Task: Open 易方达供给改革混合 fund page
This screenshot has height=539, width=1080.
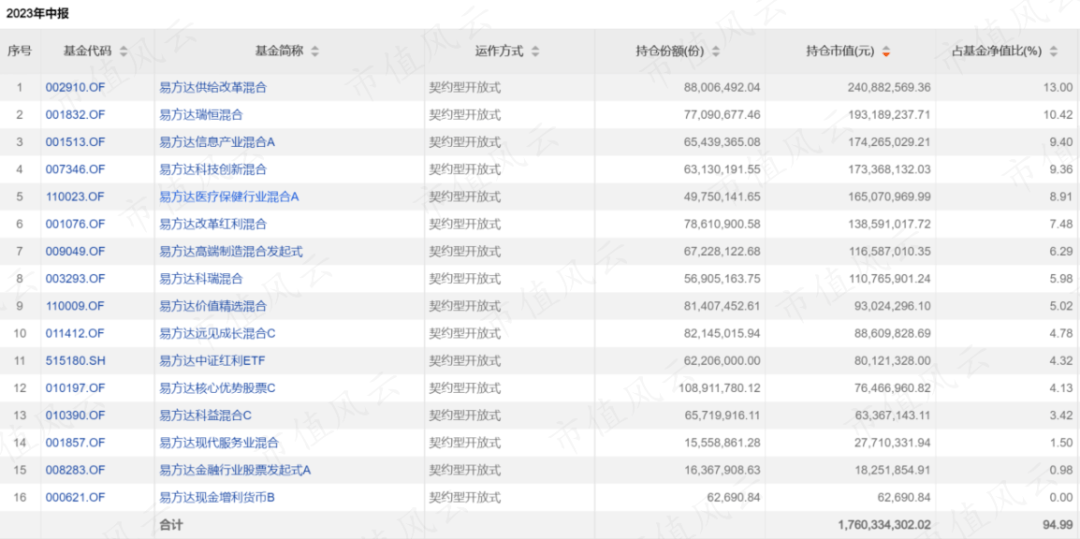Action: click(x=213, y=87)
